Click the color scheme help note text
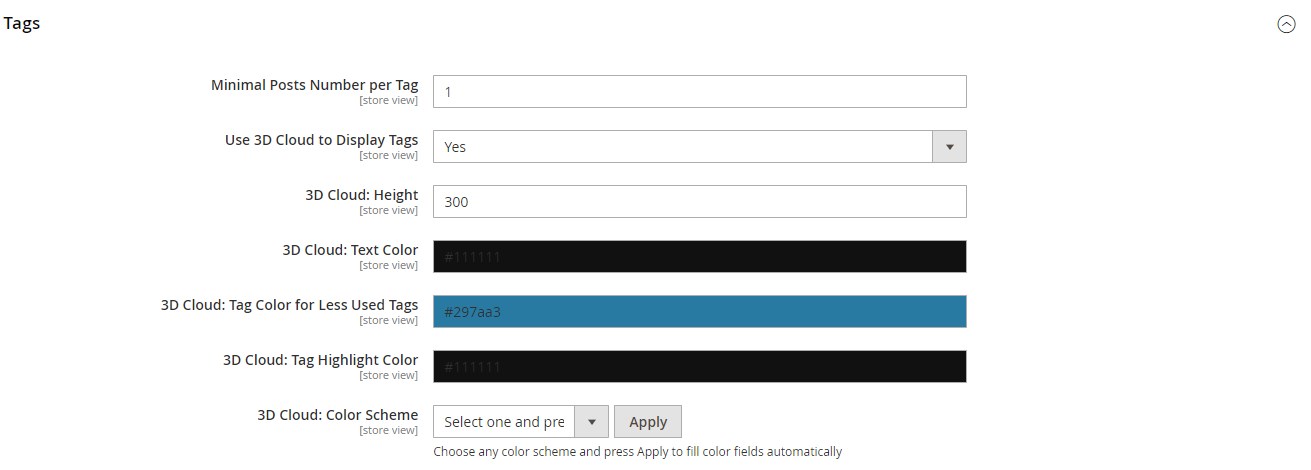 tap(637, 451)
